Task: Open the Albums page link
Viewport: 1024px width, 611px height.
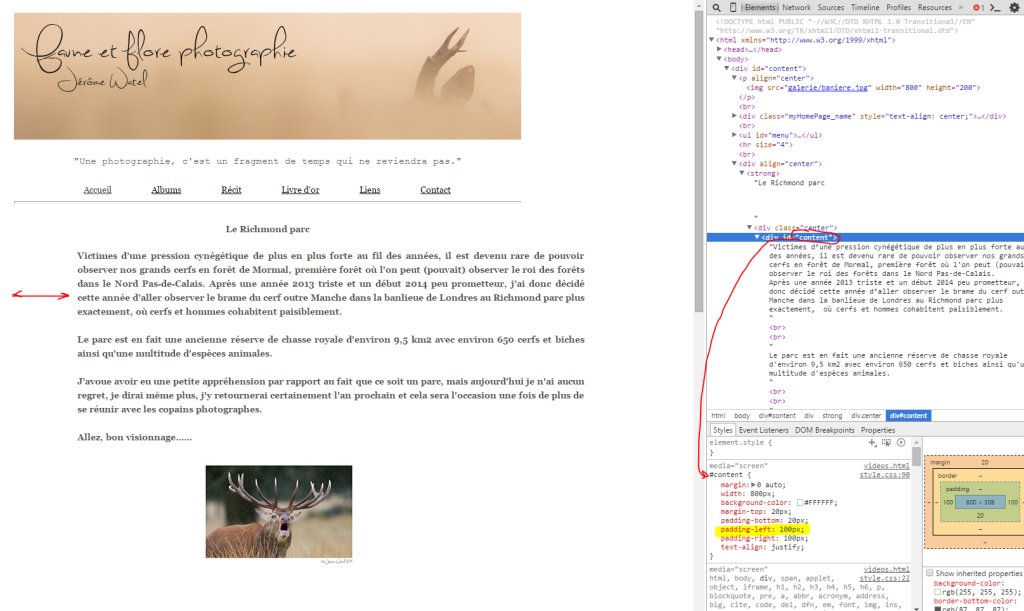Action: (166, 190)
